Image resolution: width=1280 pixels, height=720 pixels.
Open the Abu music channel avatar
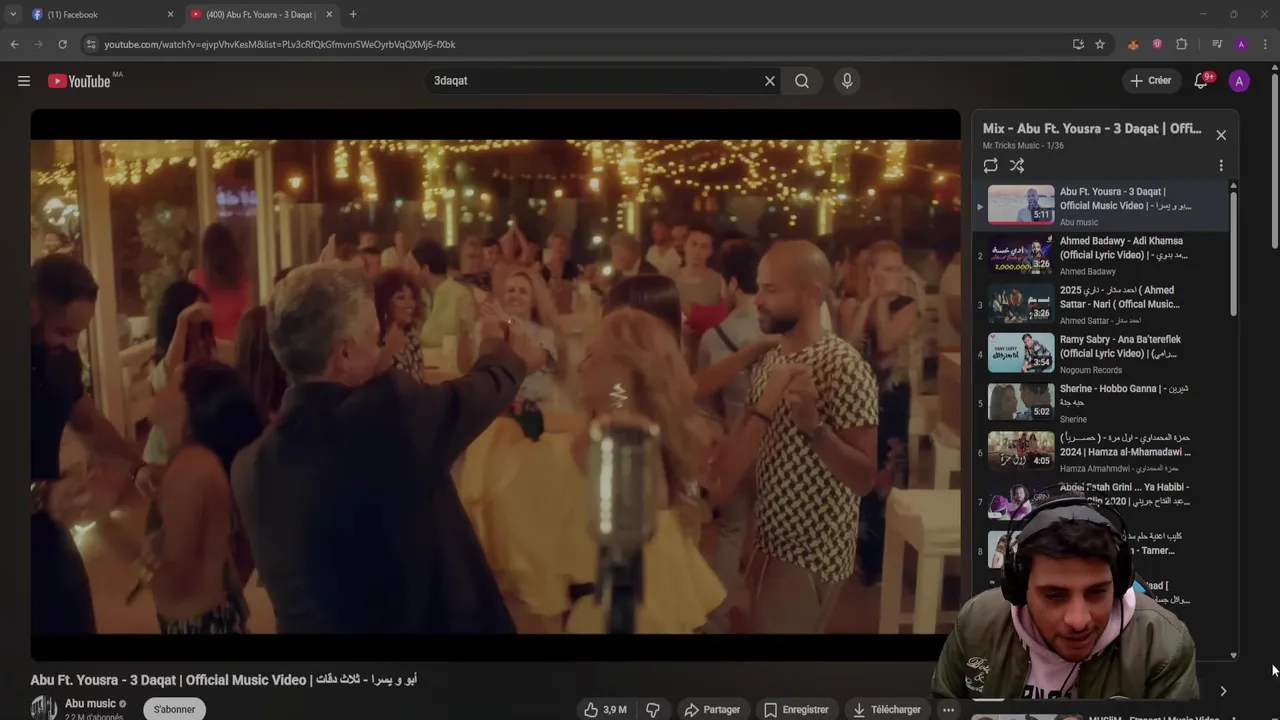43,708
